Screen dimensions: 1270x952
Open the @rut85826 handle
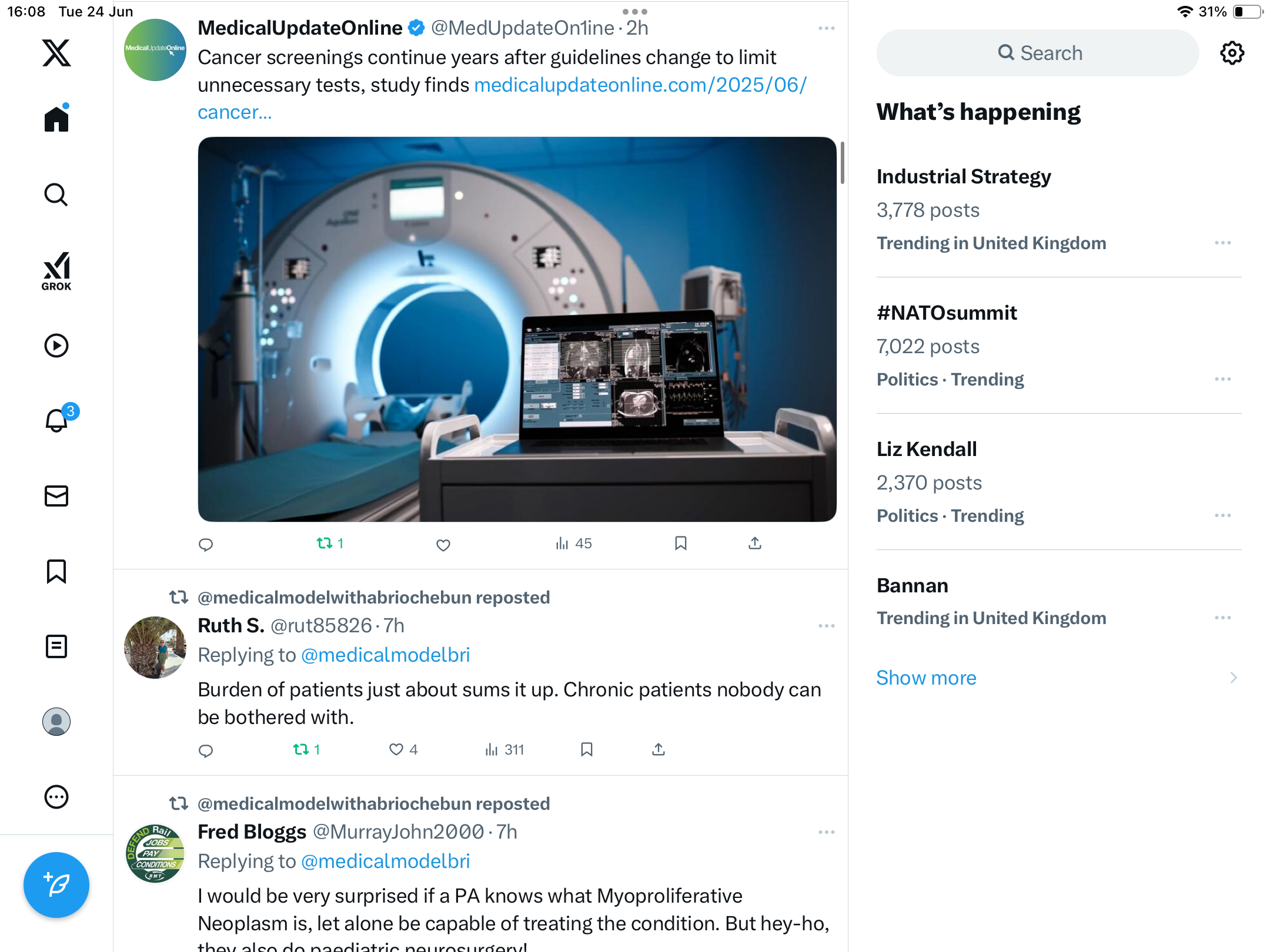pos(321,625)
